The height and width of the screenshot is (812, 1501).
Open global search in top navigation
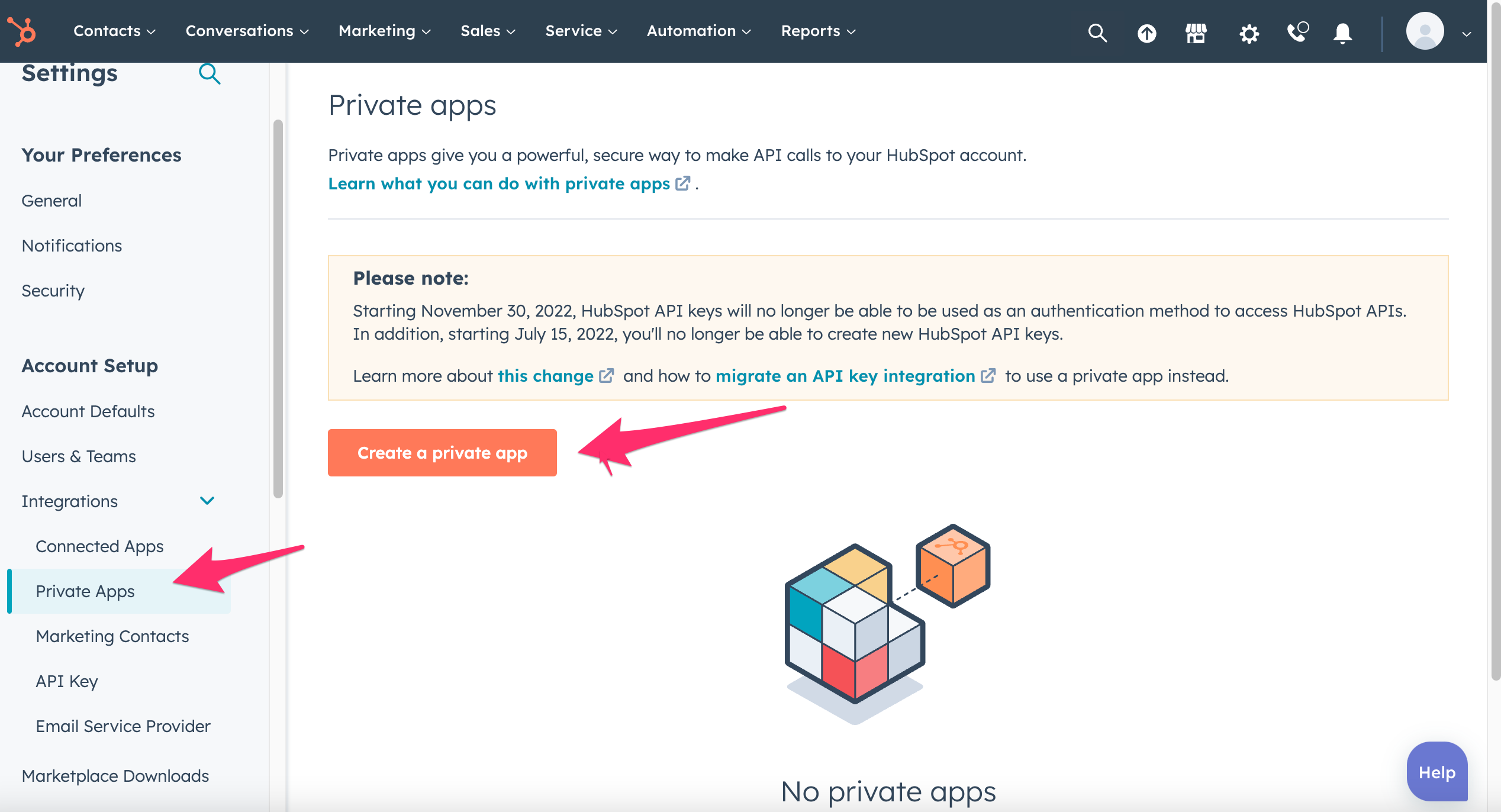pyautogui.click(x=1097, y=33)
